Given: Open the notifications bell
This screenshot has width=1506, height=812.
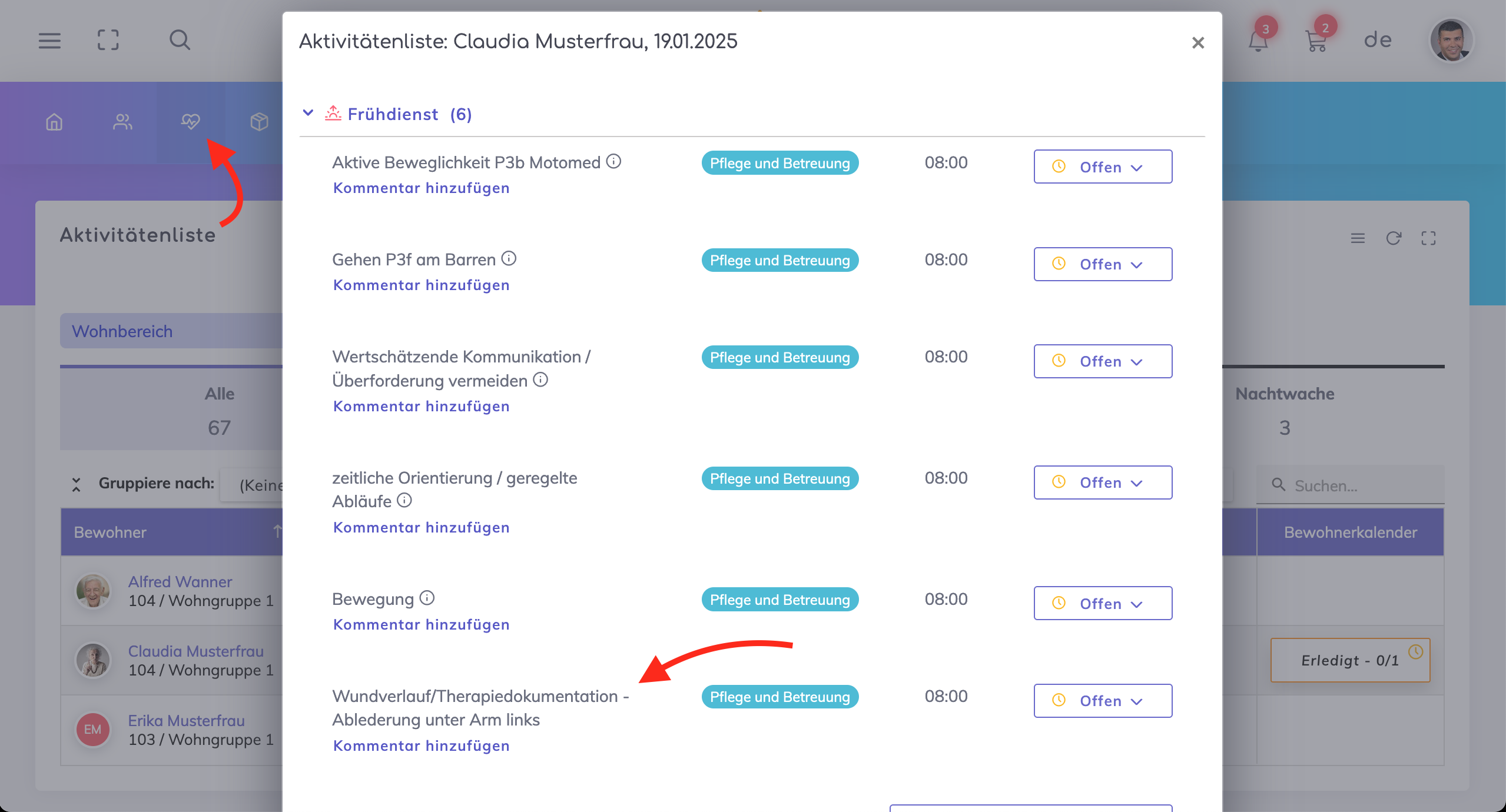Looking at the screenshot, I should pos(1258,41).
